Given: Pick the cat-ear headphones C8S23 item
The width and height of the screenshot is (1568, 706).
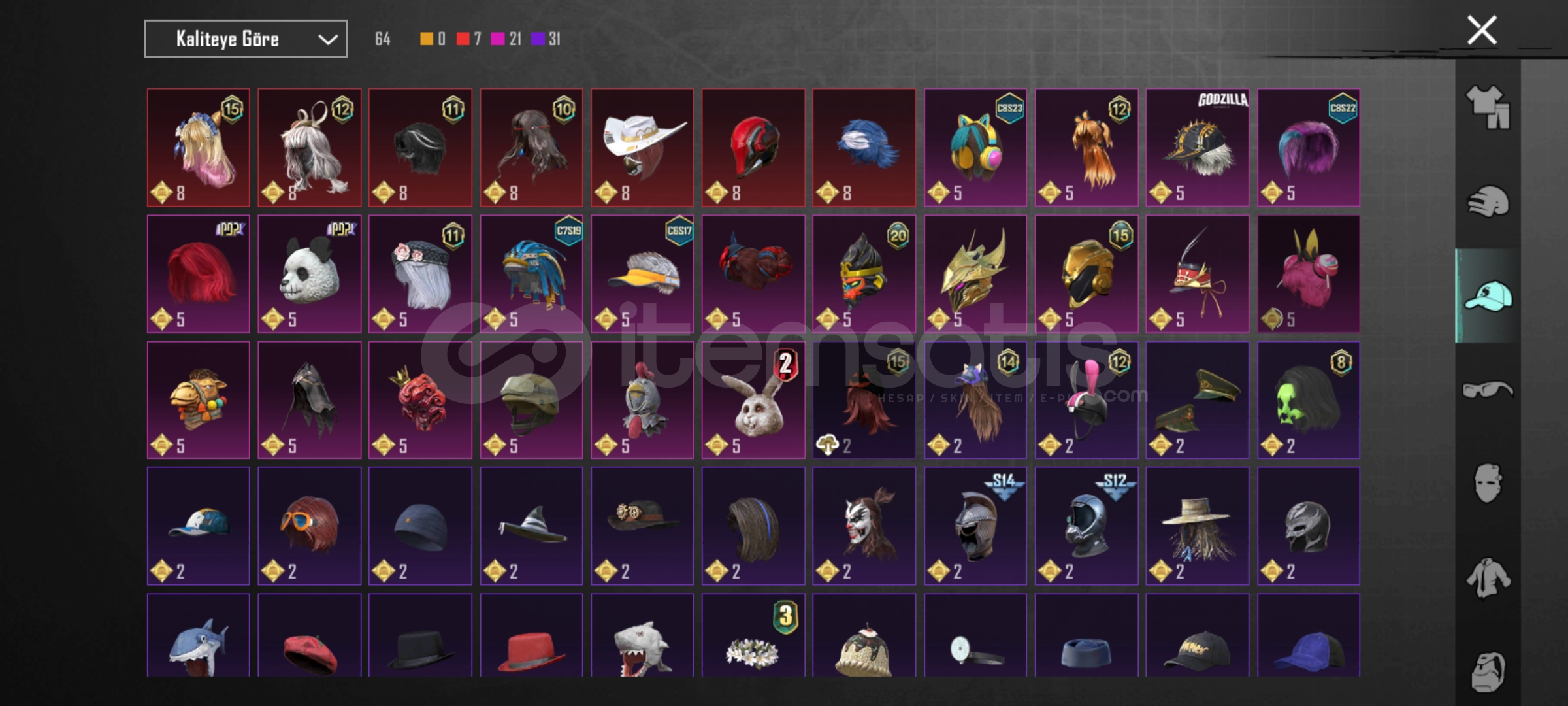Looking at the screenshot, I should (975, 148).
